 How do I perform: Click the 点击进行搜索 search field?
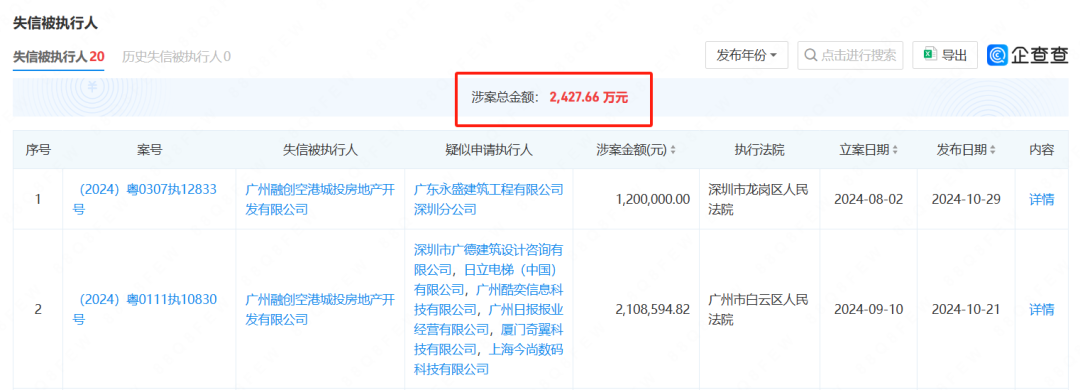point(850,56)
